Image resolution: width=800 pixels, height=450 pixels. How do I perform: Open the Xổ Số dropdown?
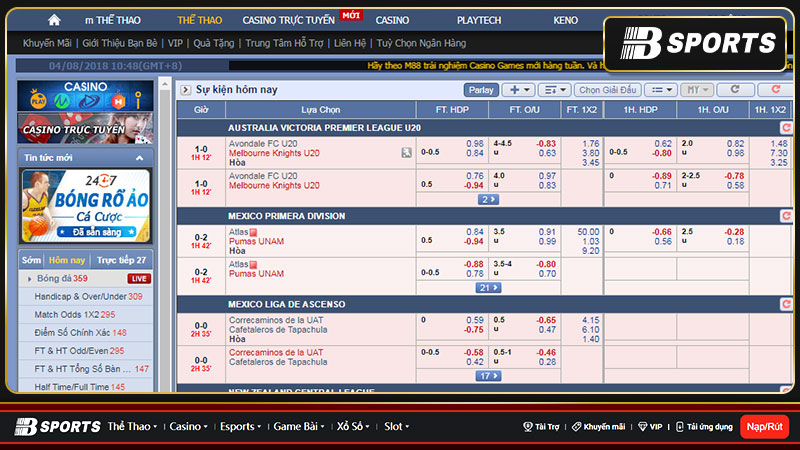[353, 427]
